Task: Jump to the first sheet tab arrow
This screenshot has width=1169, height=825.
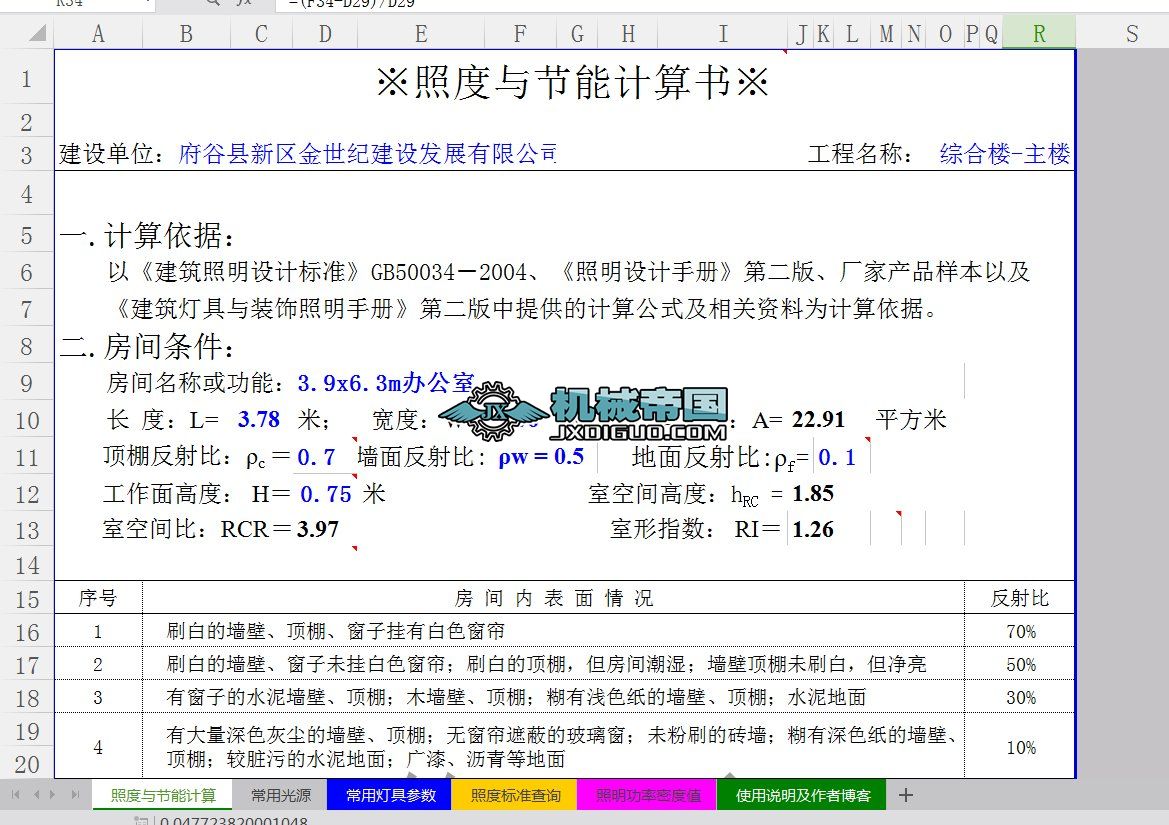Action: [x=16, y=795]
